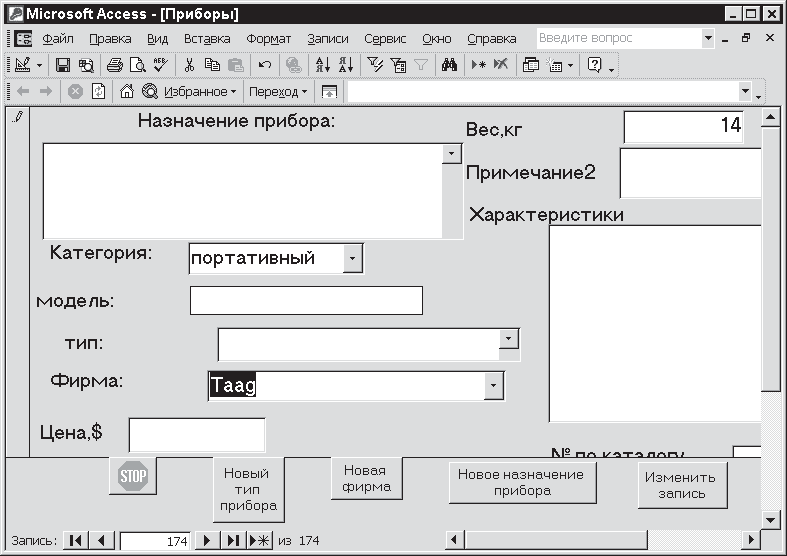Go to next record in navigation bar
The width and height of the screenshot is (787, 556).
click(207, 541)
